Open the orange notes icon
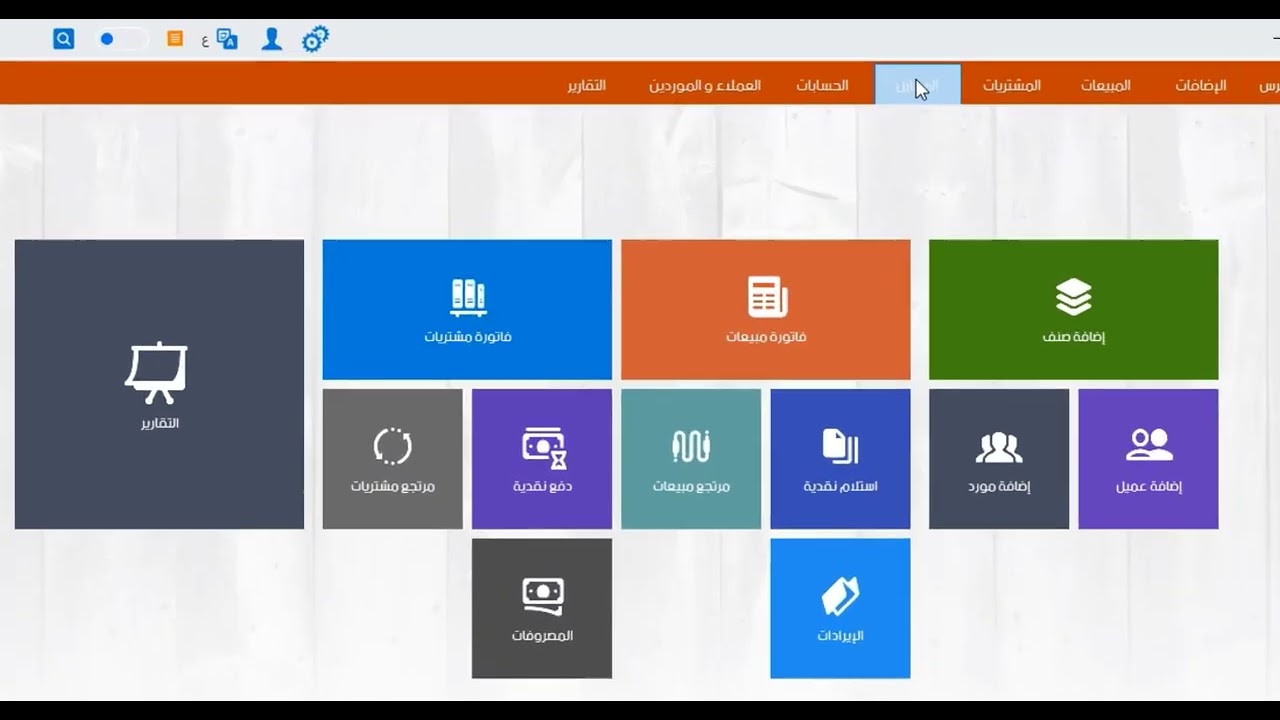This screenshot has width=1280, height=720. (x=175, y=38)
